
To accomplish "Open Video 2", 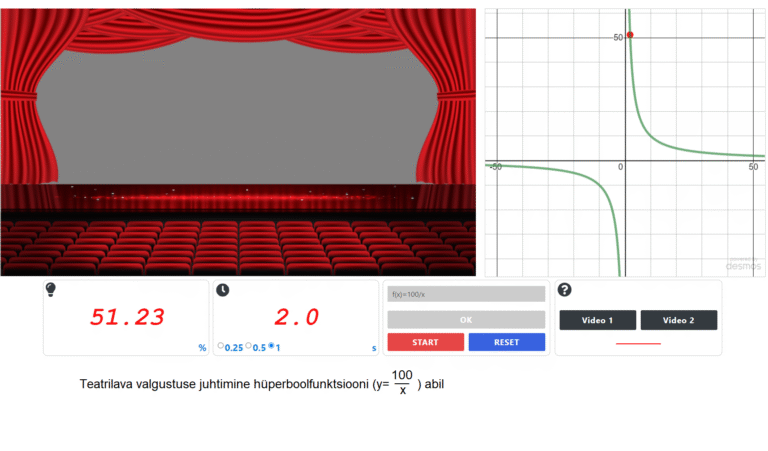I will 678,320.
